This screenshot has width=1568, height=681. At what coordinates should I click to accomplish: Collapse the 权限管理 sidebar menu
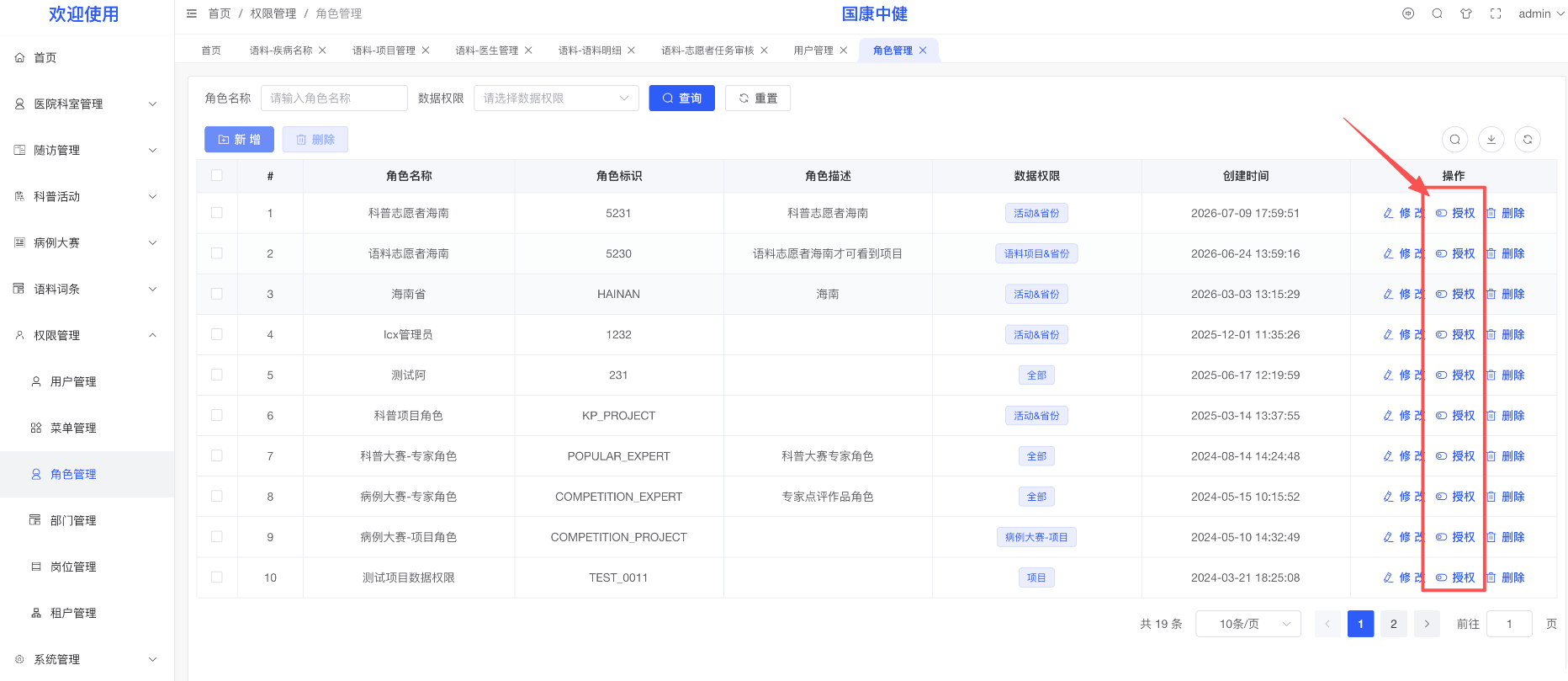[x=87, y=335]
